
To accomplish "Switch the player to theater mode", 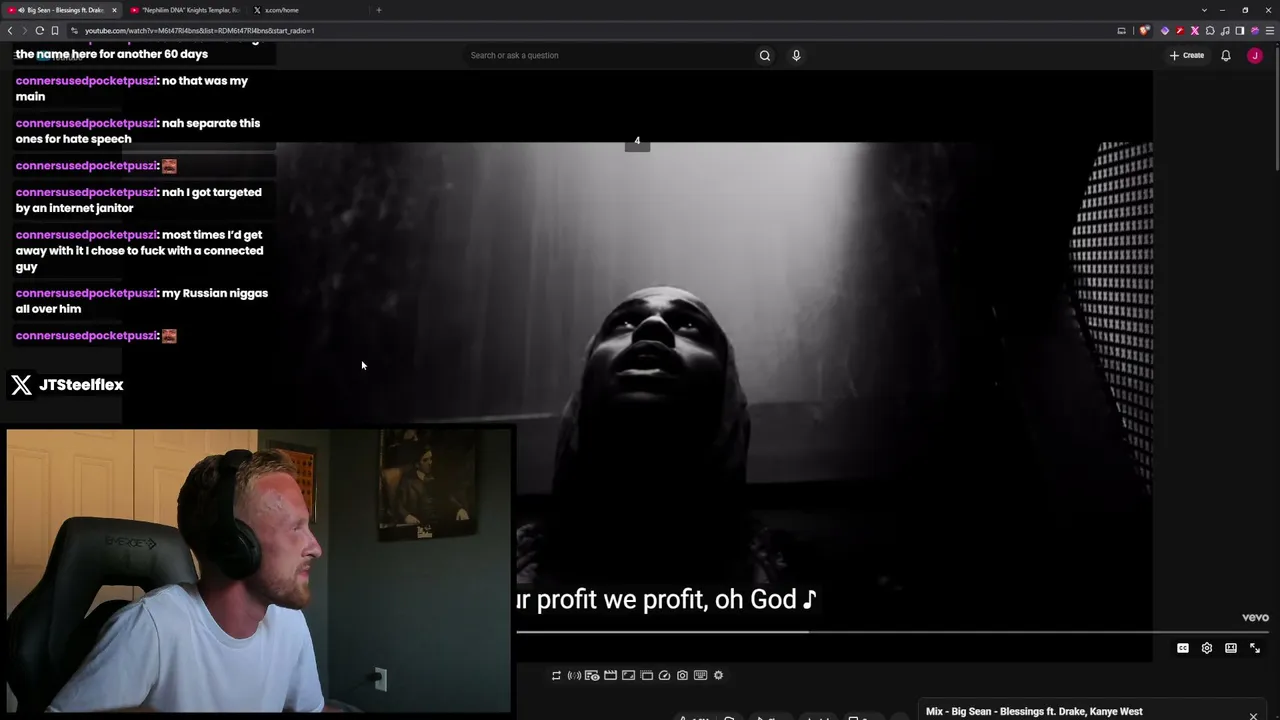I will point(1231,648).
